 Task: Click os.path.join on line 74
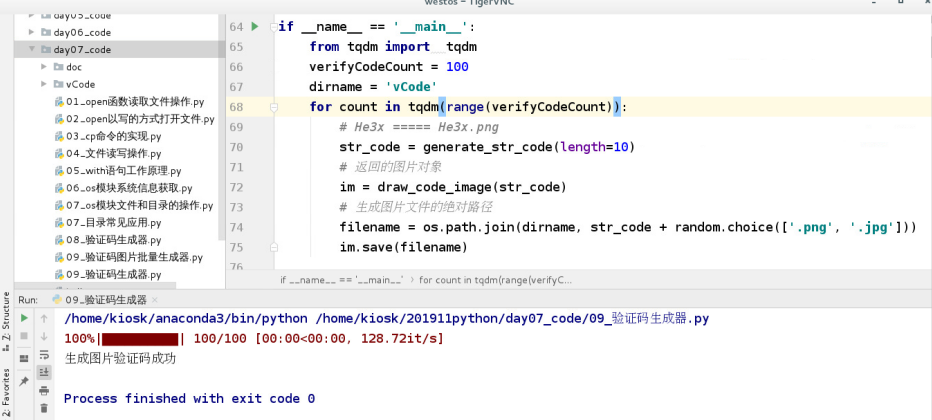pyautogui.click(x=465, y=227)
